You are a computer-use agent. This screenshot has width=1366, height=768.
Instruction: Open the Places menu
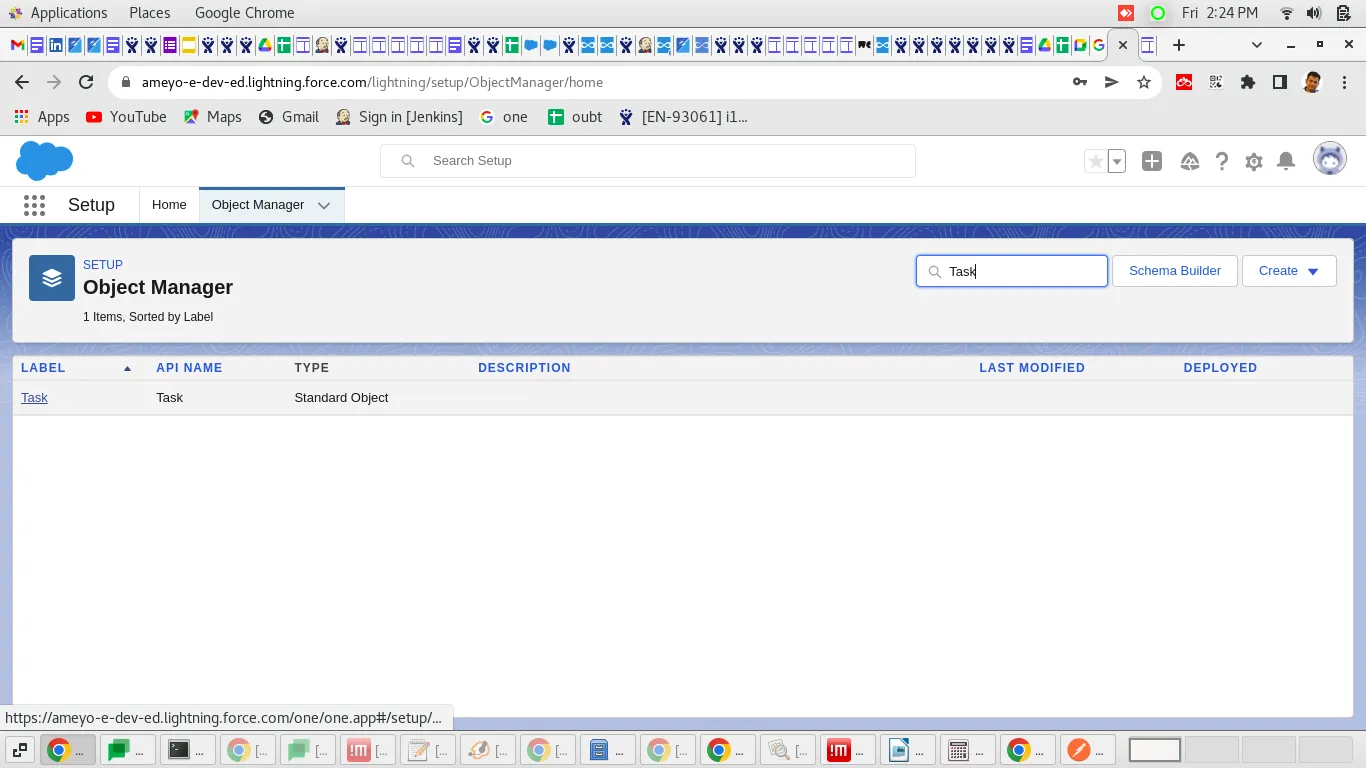[150, 13]
